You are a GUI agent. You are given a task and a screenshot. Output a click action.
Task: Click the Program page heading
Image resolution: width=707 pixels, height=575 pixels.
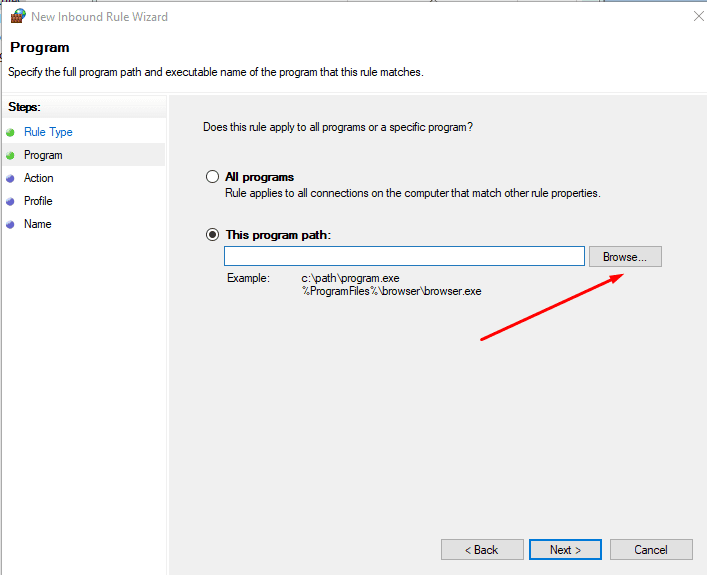pos(39,48)
